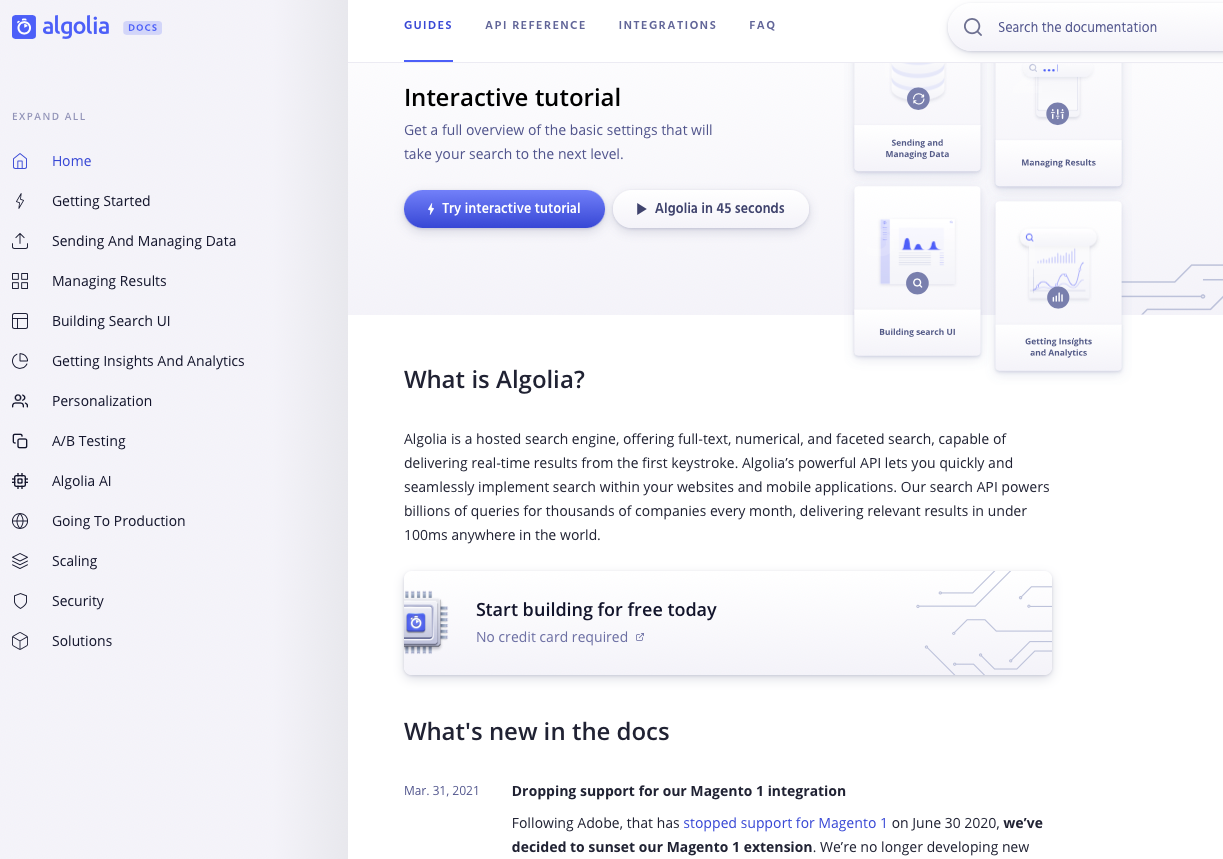Open the Integrations tab

[x=668, y=25]
